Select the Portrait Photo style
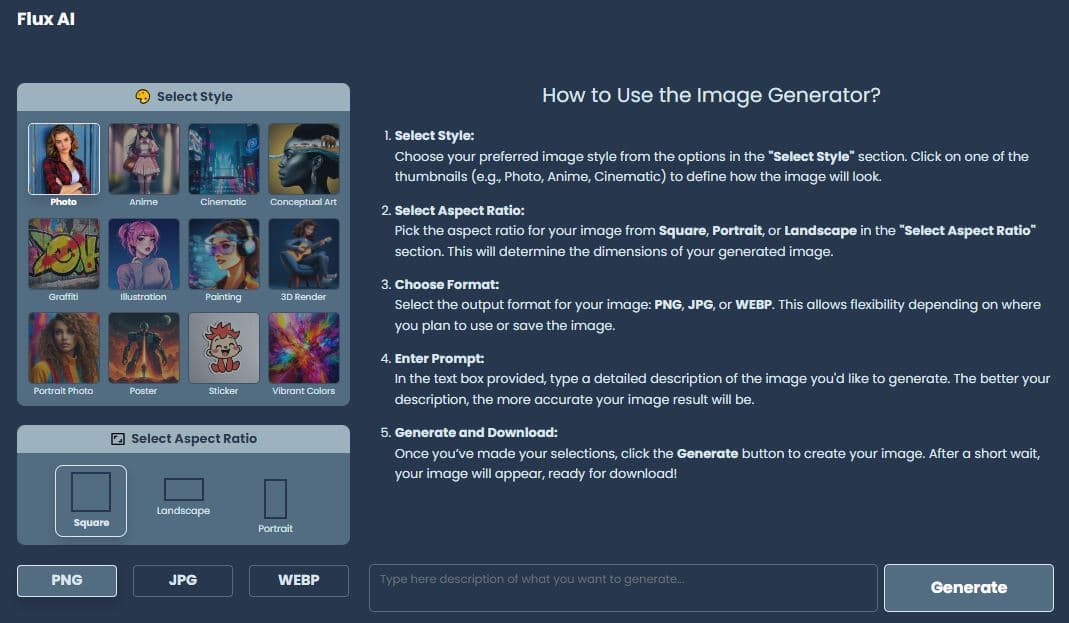The height and width of the screenshot is (623, 1069). coord(63,348)
